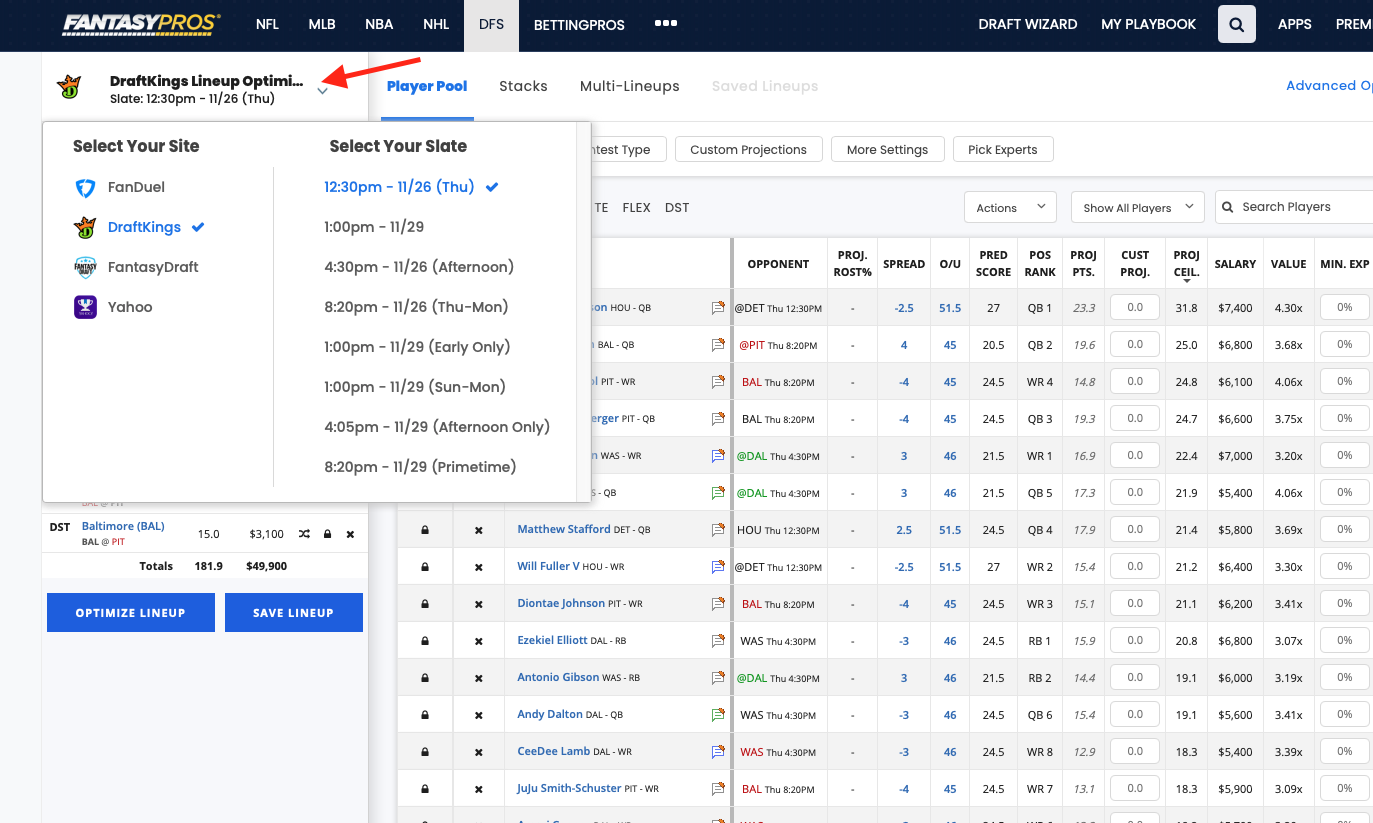Shuffle the Baltimore DST lineup slot
The image size is (1373, 823).
[304, 534]
